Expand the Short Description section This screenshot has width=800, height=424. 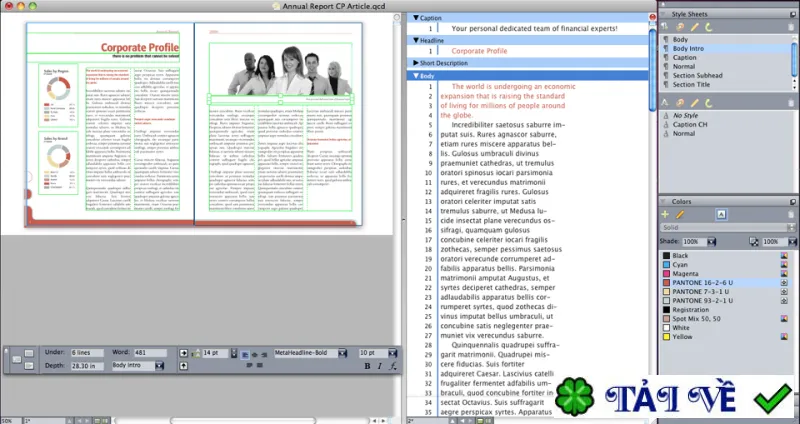(416, 63)
